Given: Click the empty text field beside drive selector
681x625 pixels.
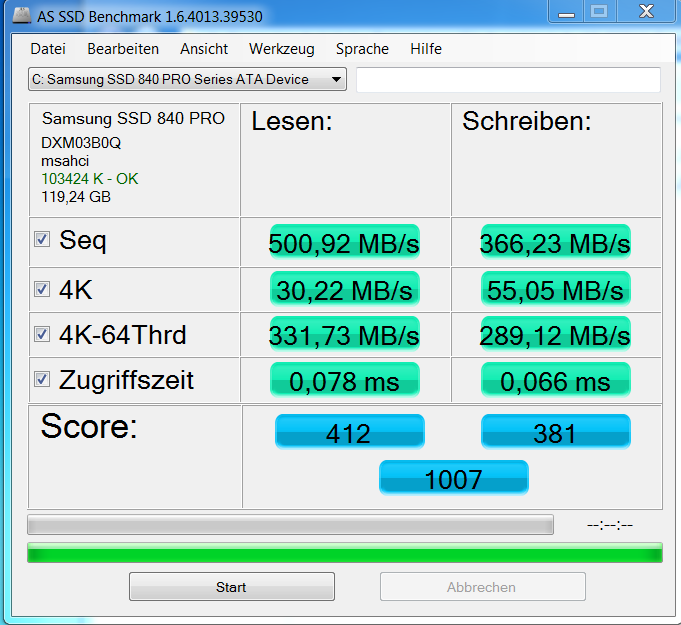Looking at the screenshot, I should (508, 79).
